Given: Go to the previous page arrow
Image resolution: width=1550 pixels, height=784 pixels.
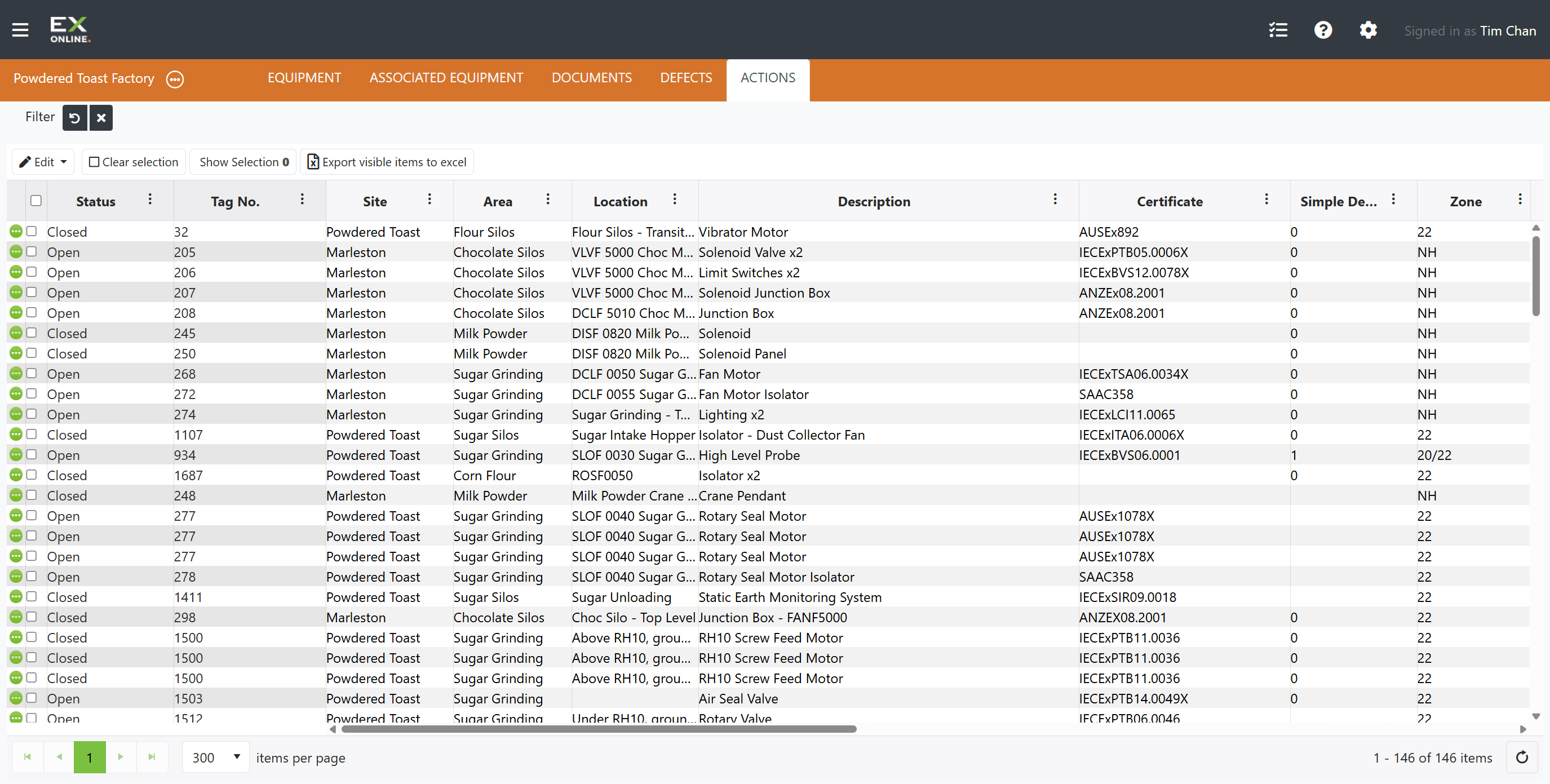Looking at the screenshot, I should [x=59, y=757].
